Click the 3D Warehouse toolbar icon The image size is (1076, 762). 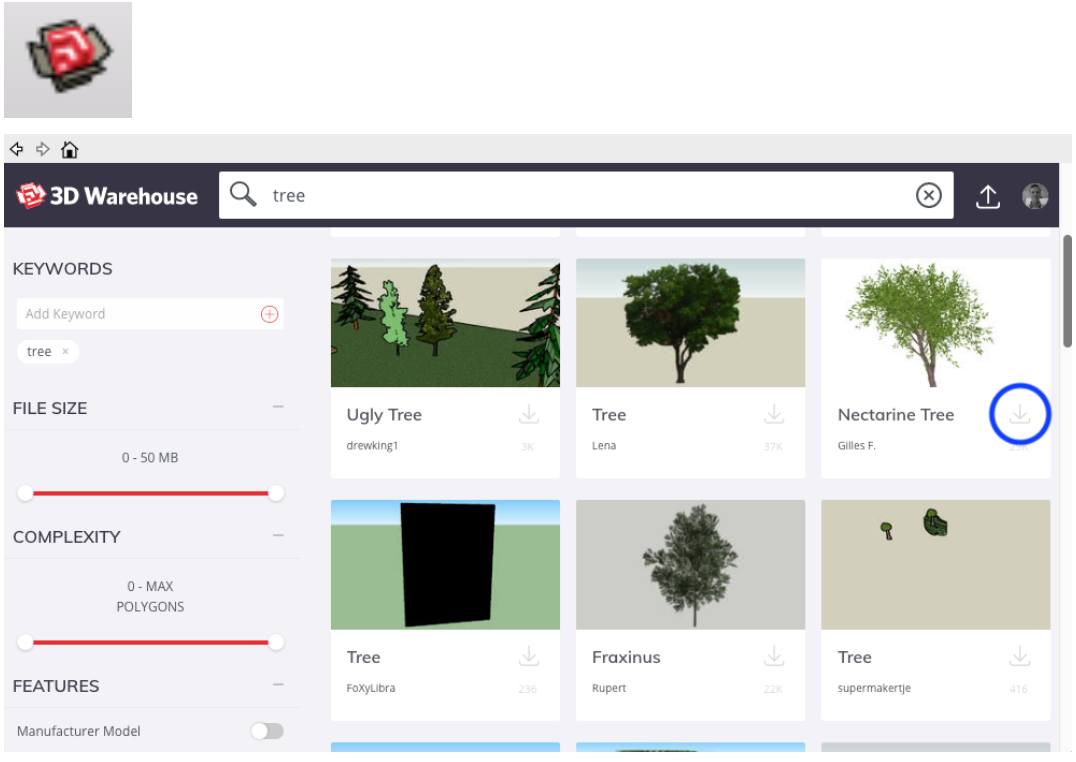tap(68, 59)
